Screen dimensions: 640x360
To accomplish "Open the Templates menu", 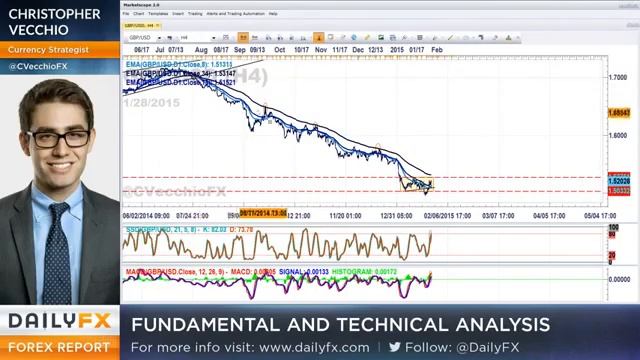I will (x=158, y=13).
